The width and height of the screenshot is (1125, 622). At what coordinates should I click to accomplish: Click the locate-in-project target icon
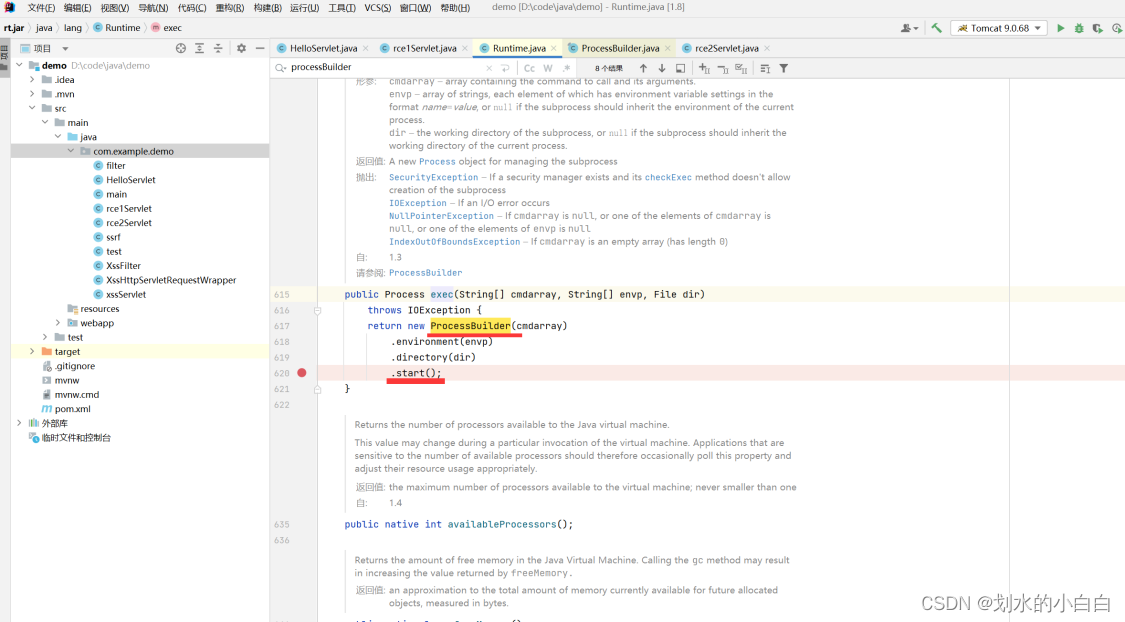(x=181, y=48)
